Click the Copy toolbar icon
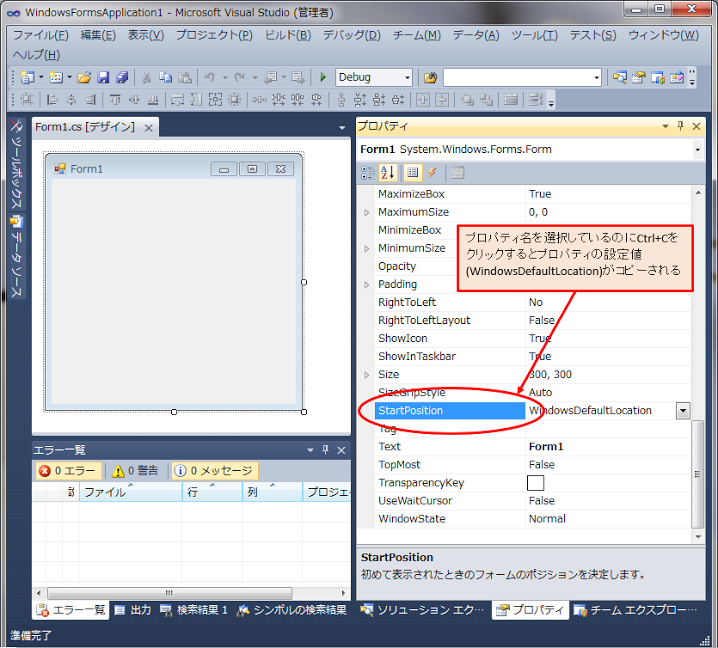Screen dimensions: 718x648 click(x=165, y=77)
